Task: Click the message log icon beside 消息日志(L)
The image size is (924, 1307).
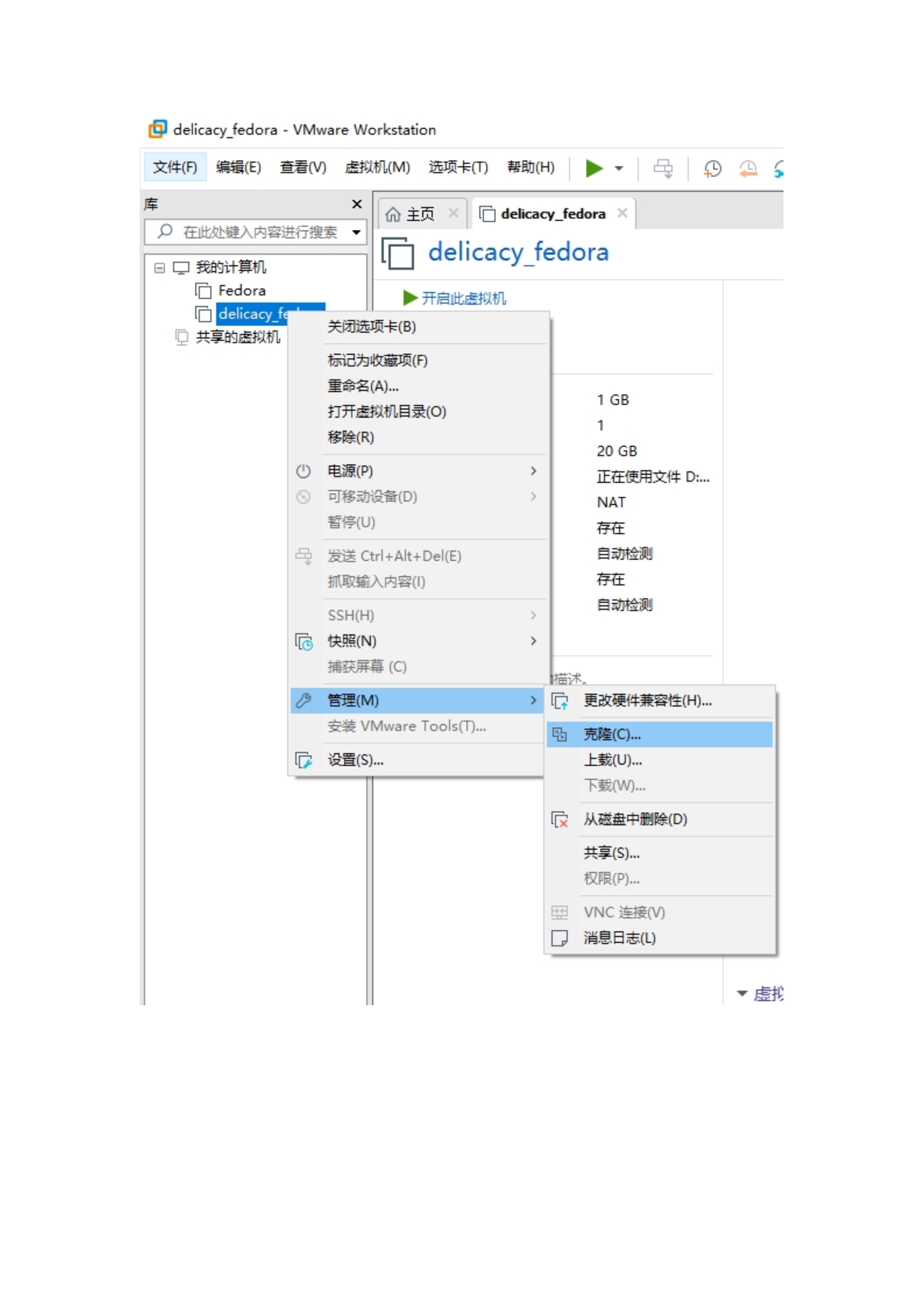Action: point(560,939)
